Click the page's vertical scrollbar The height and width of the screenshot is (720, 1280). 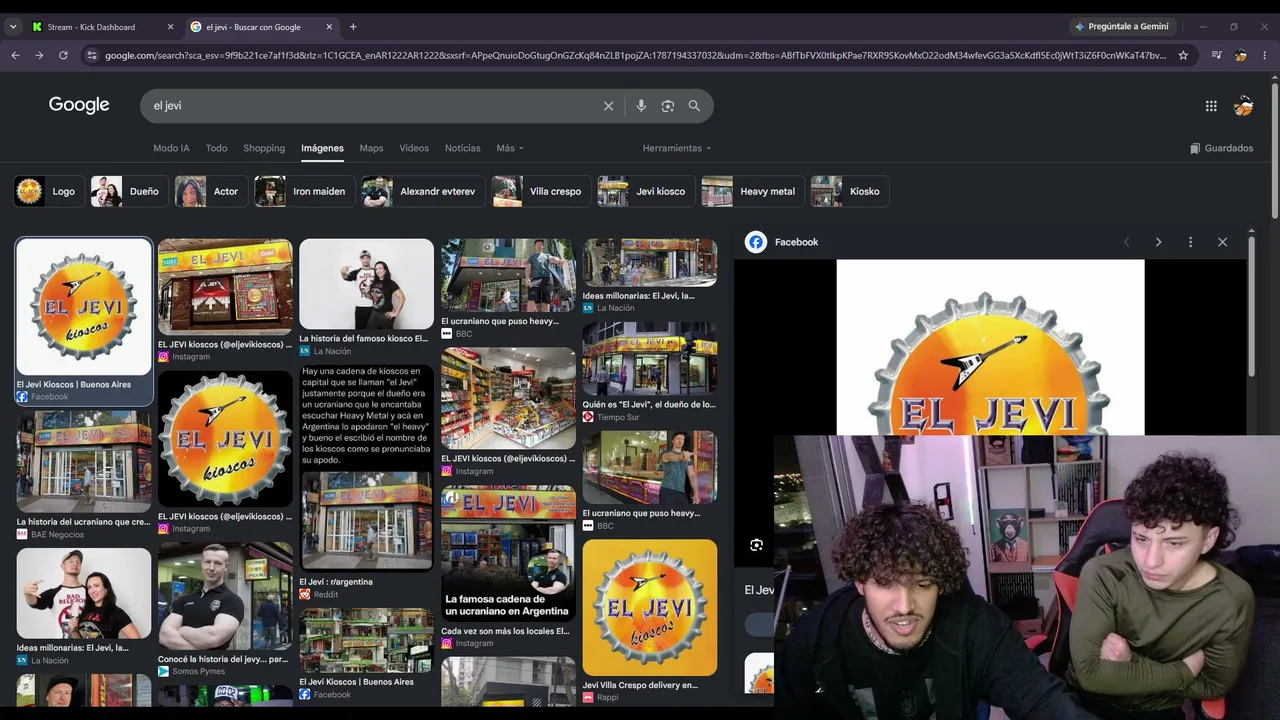pyautogui.click(x=1274, y=150)
